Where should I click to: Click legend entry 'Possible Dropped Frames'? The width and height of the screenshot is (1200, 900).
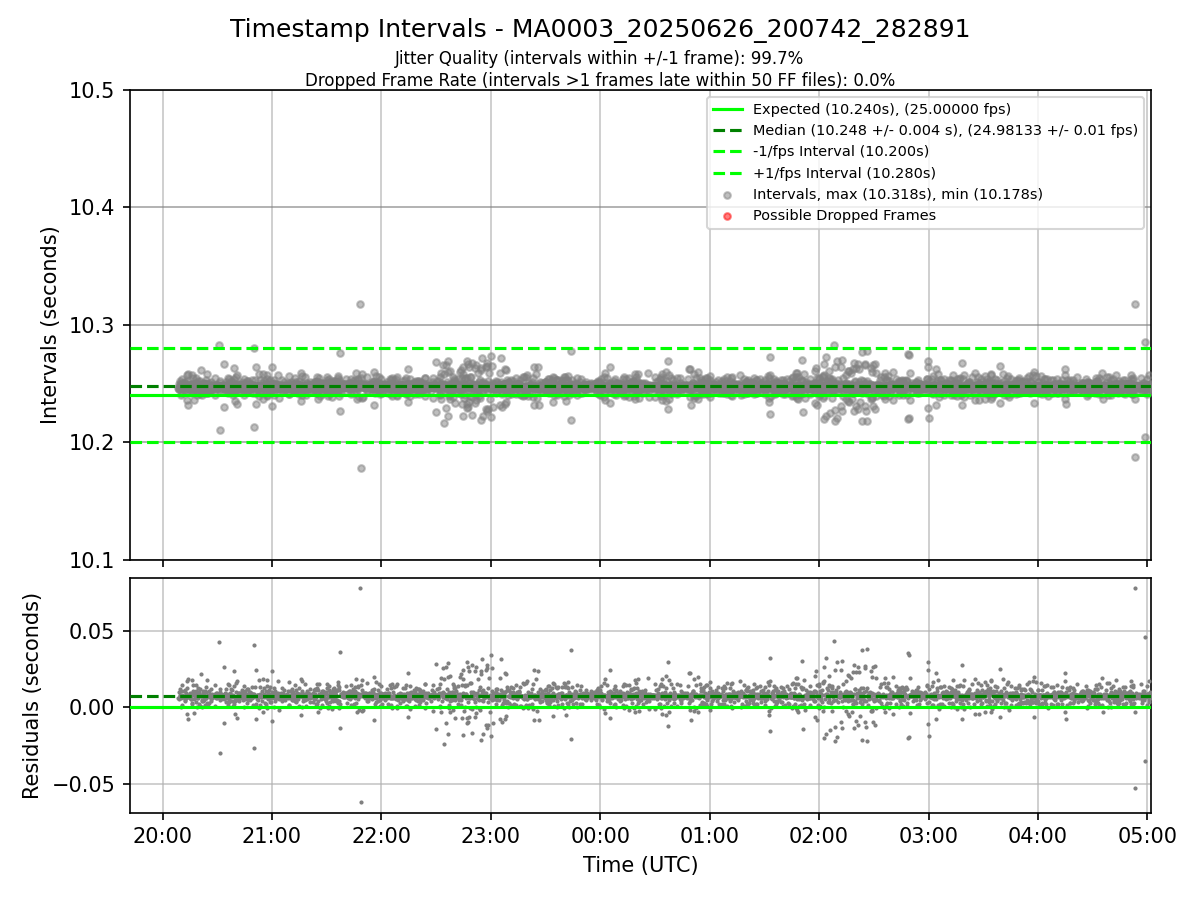844,215
